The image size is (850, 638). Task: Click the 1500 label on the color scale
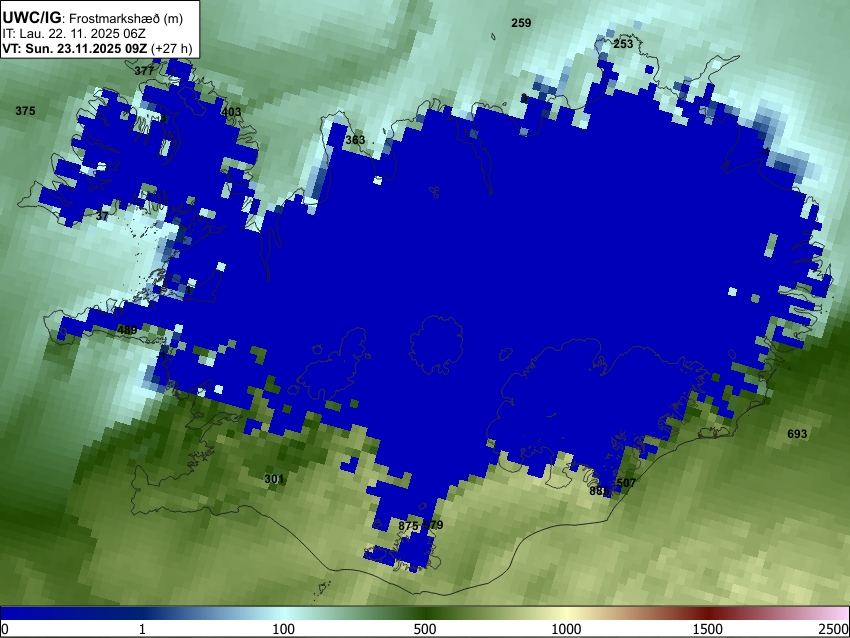click(708, 629)
